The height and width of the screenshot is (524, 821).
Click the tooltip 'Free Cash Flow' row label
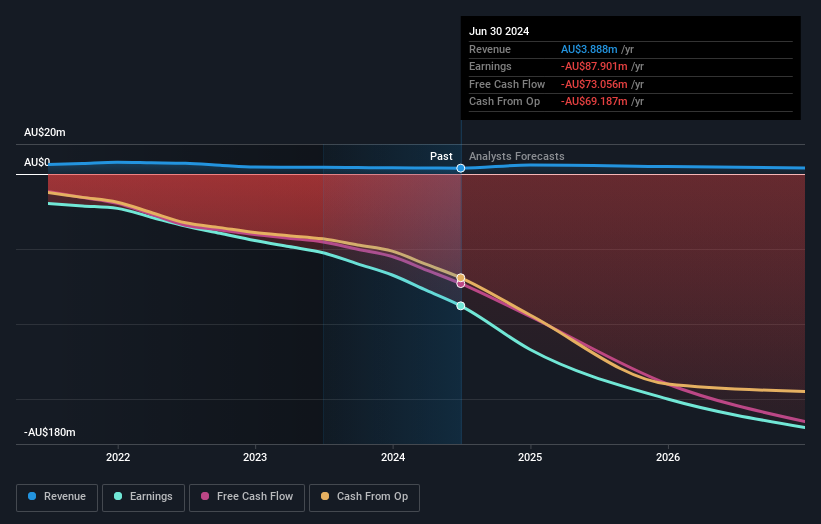point(507,84)
